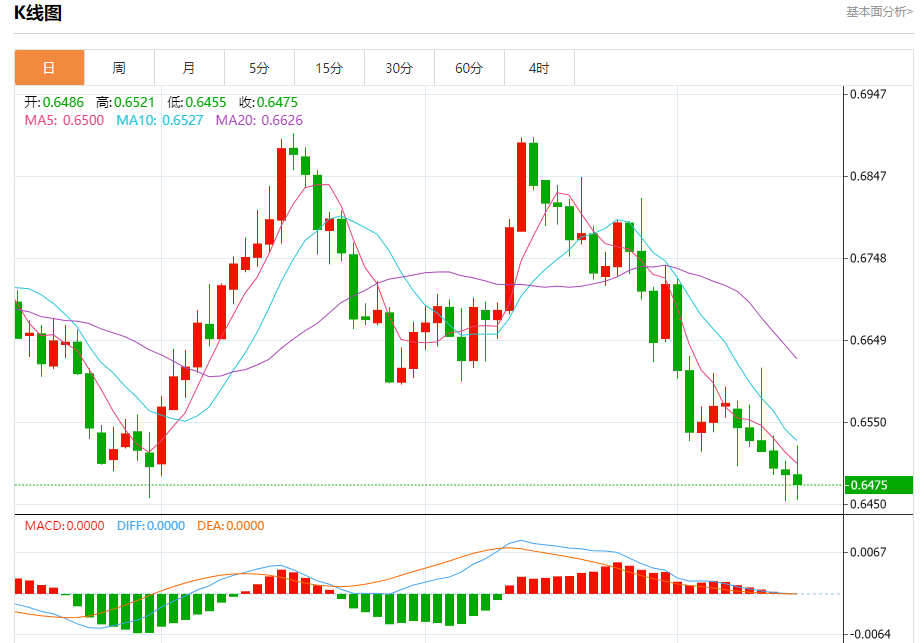Open the 30分 interval tab
The image size is (924, 643).
[400, 68]
